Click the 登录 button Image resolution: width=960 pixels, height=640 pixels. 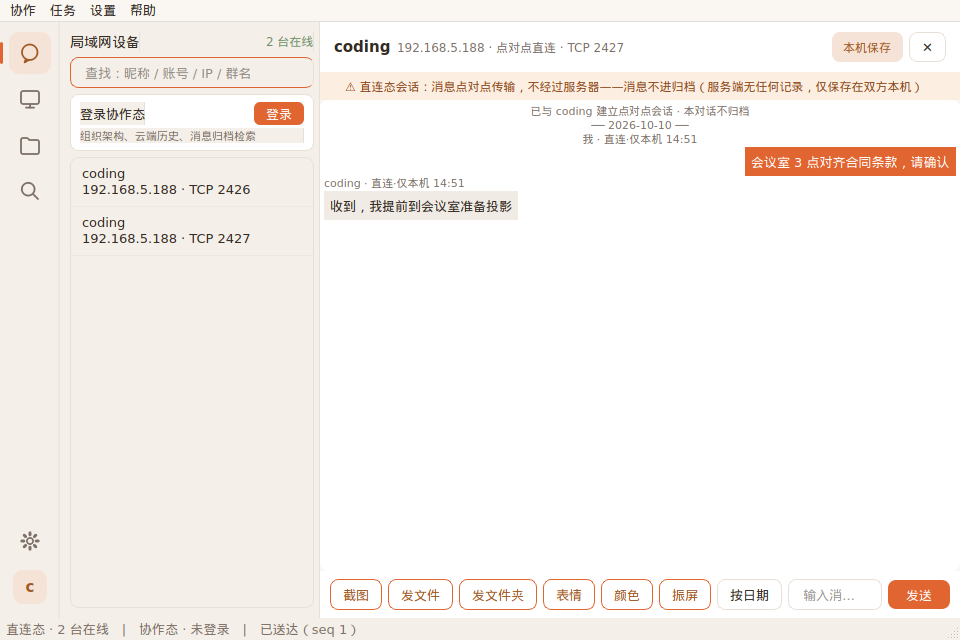[x=279, y=114]
